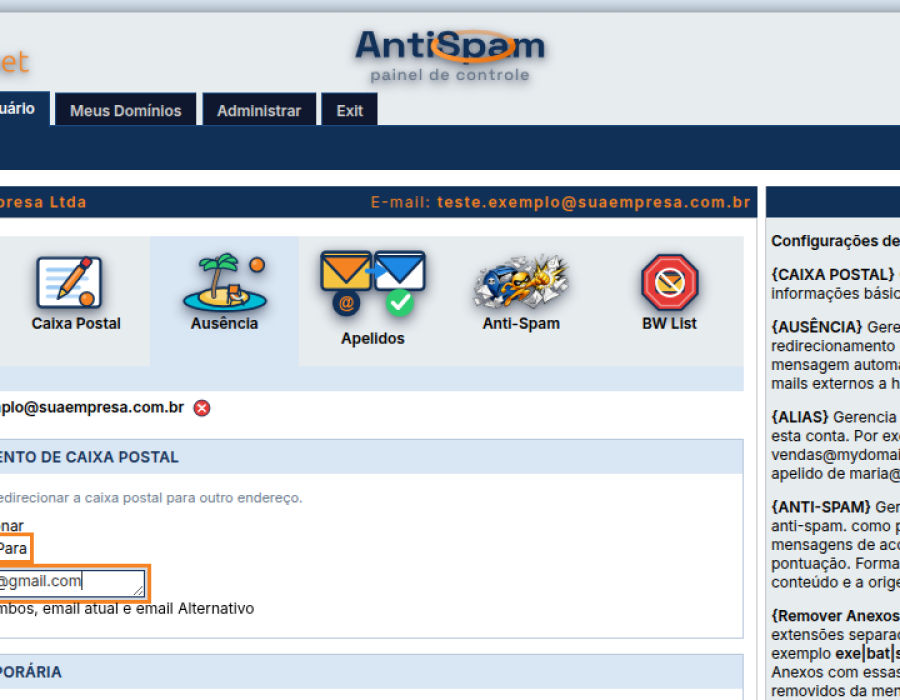
Task: Switch to the Meus Domínios tab
Action: click(x=126, y=110)
